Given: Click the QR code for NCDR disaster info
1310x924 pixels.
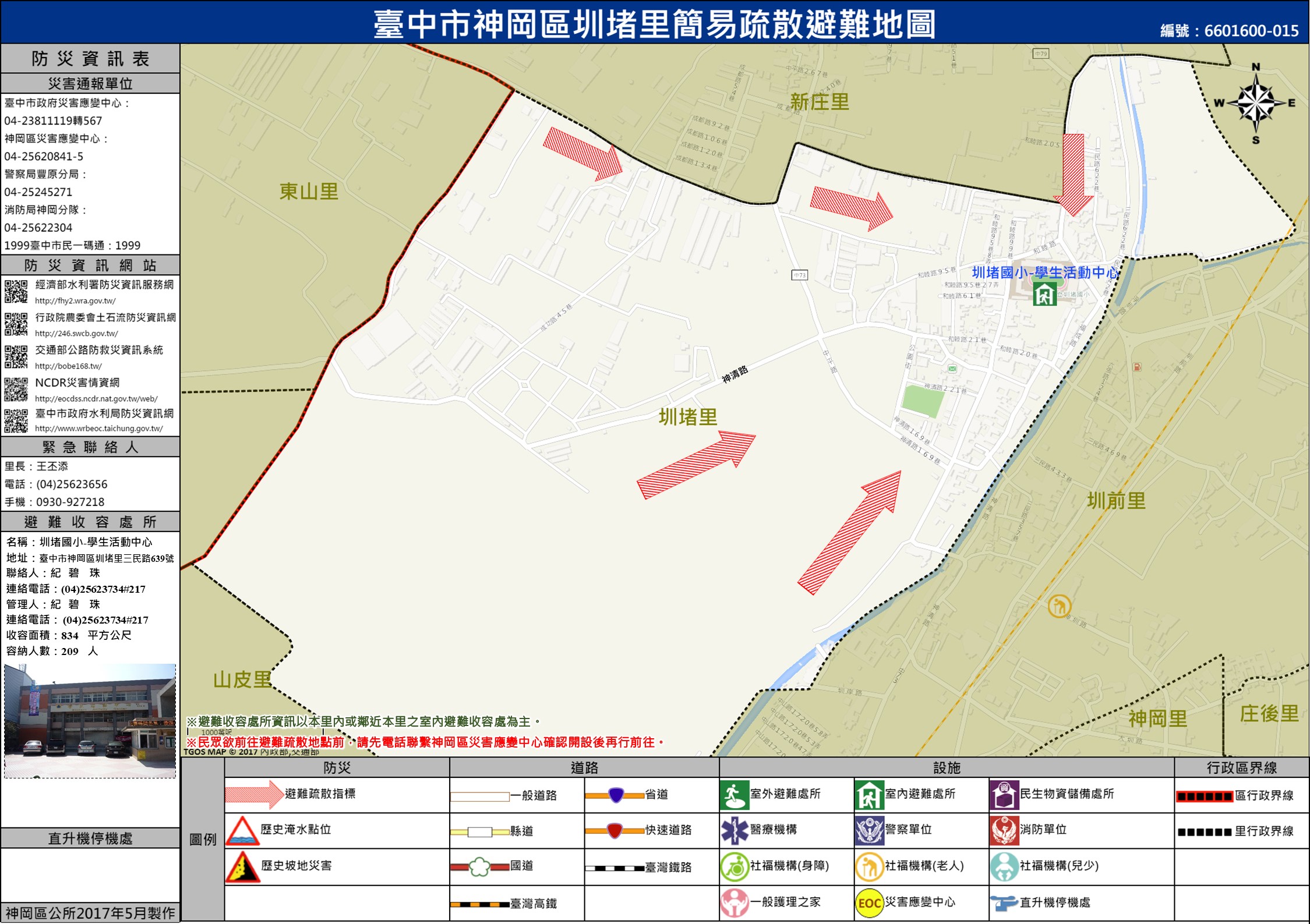Looking at the screenshot, I should (x=16, y=390).
